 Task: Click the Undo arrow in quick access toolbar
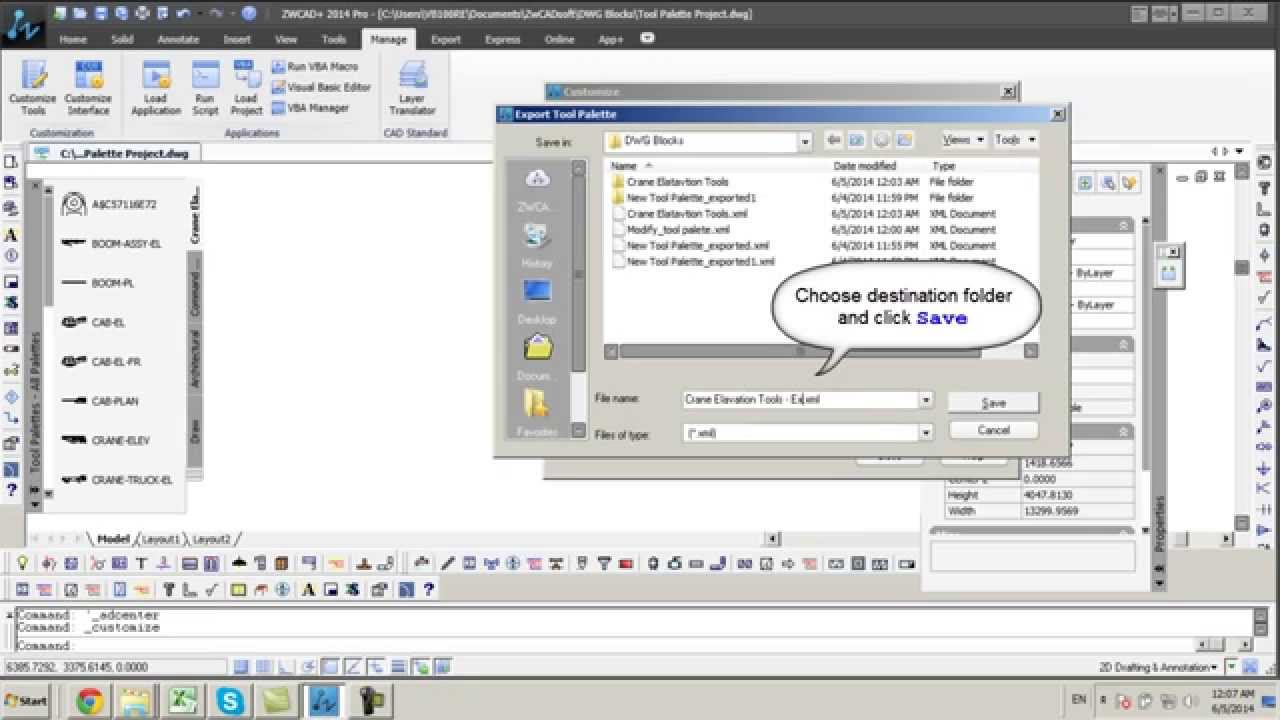coord(182,13)
